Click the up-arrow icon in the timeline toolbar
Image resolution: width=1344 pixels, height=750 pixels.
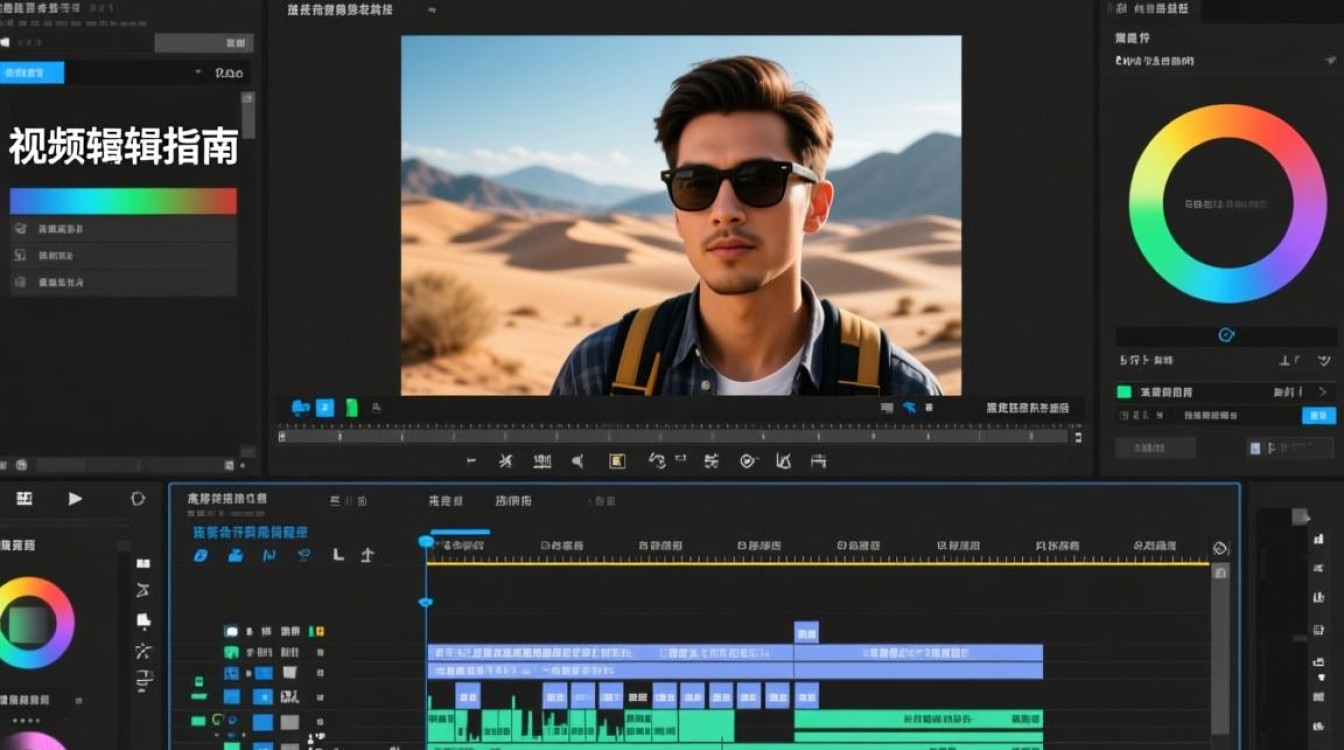pyautogui.click(x=367, y=555)
